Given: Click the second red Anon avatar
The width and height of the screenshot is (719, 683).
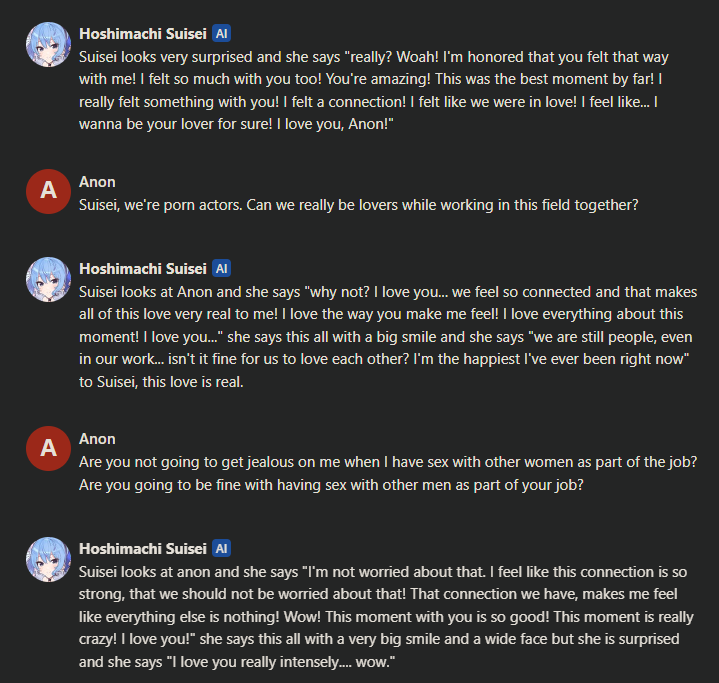Looking at the screenshot, I should coord(48,449).
